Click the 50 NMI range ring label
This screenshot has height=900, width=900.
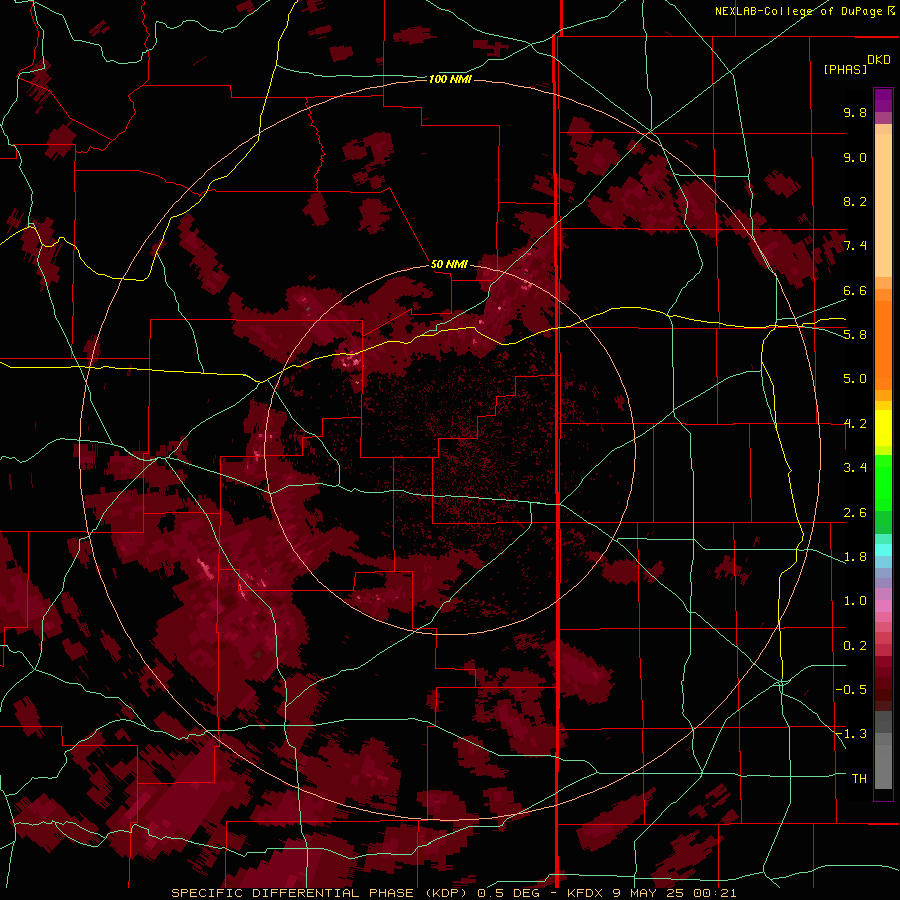coord(449,264)
